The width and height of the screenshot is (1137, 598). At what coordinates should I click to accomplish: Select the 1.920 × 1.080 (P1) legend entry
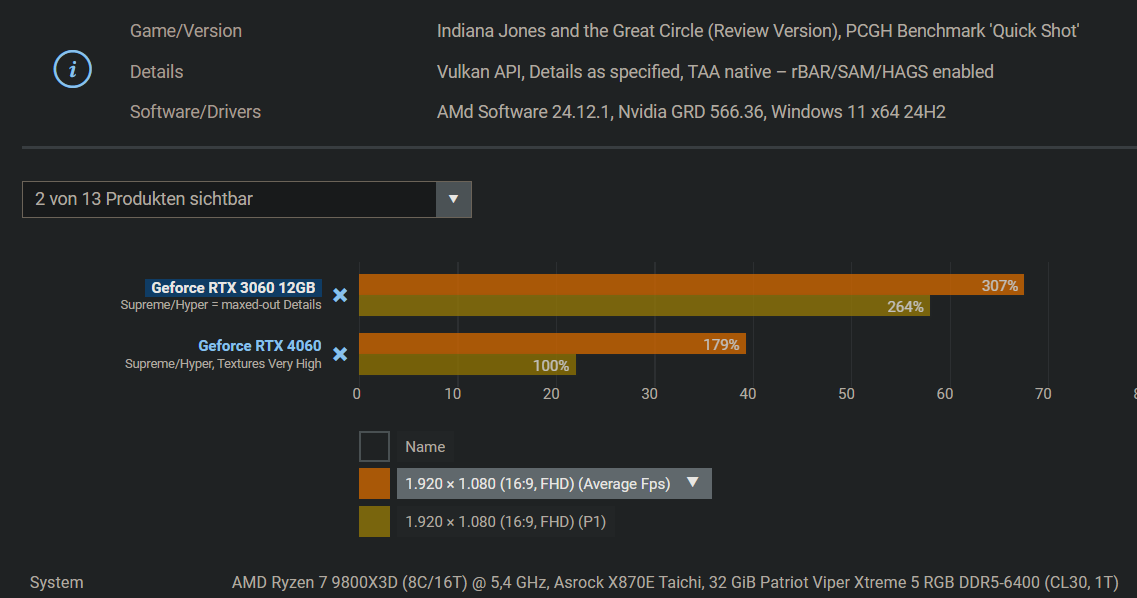click(x=505, y=522)
